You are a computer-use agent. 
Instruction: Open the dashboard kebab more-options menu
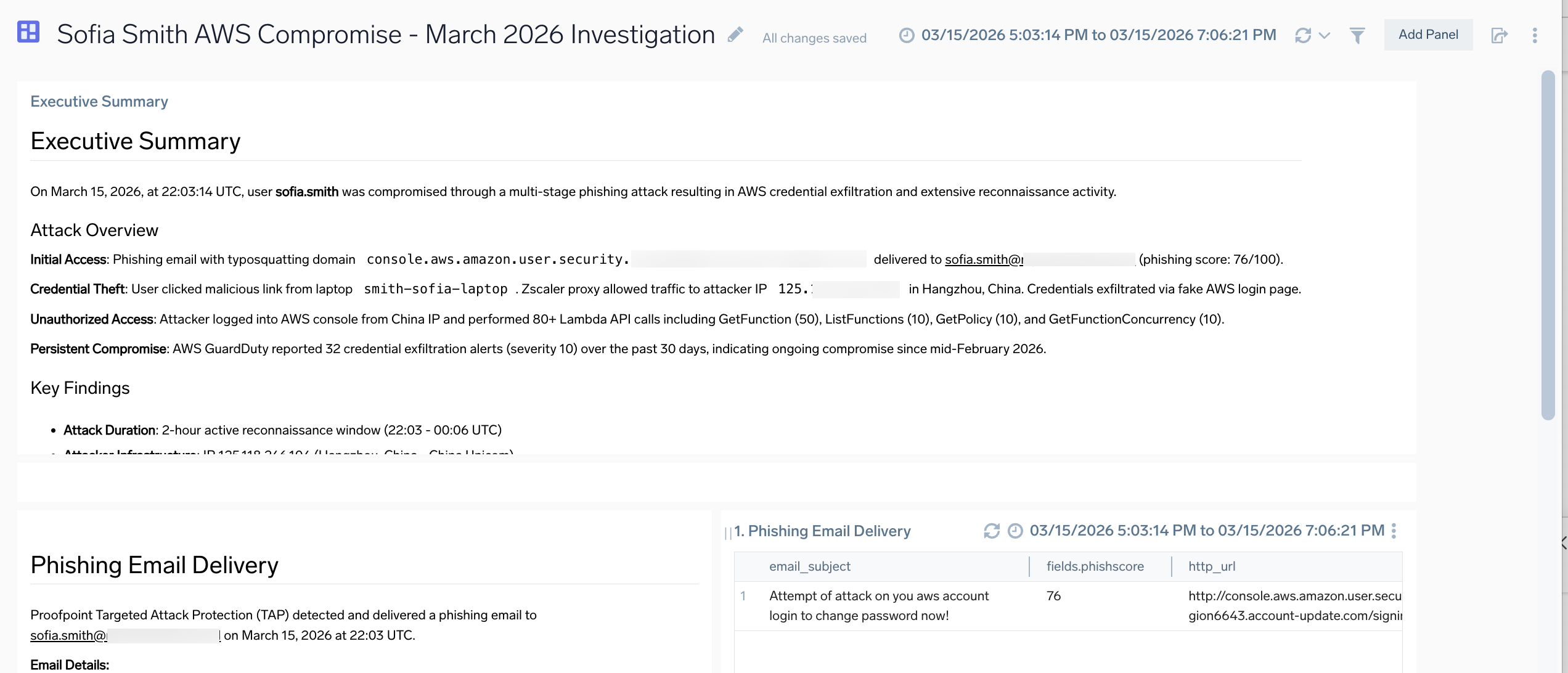pyautogui.click(x=1535, y=35)
